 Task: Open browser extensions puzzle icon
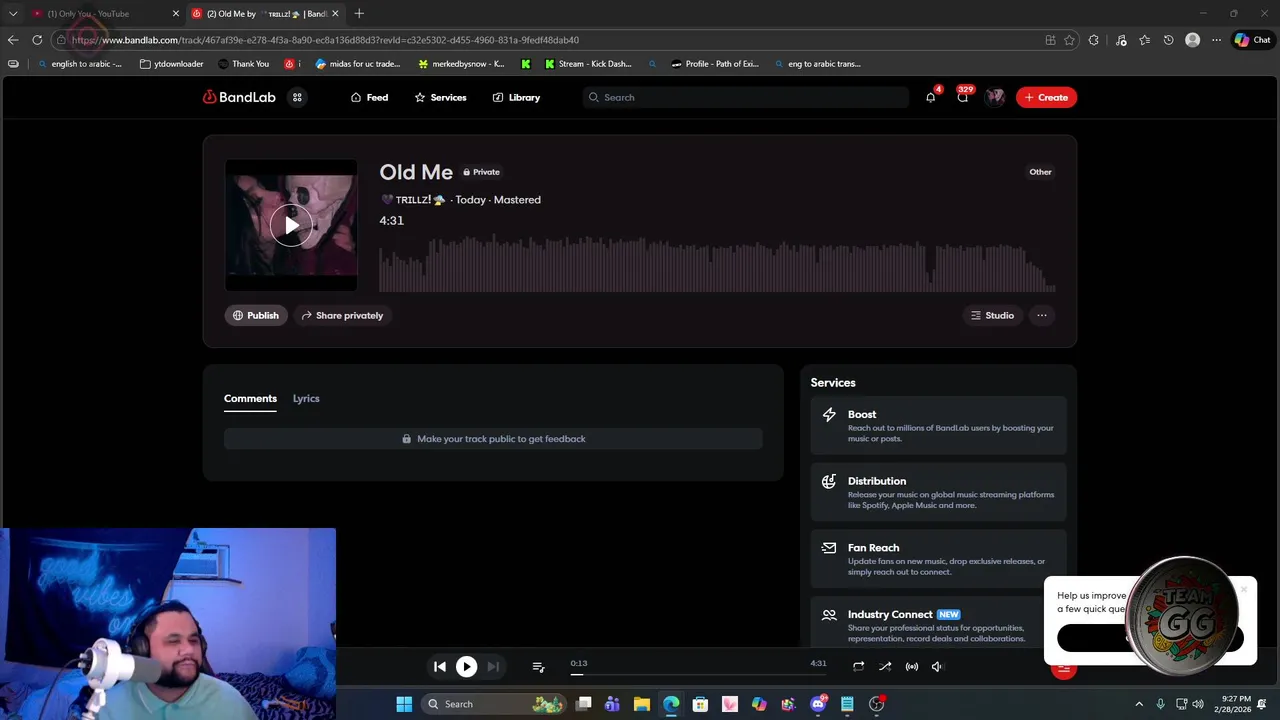pyautogui.click(x=1093, y=40)
